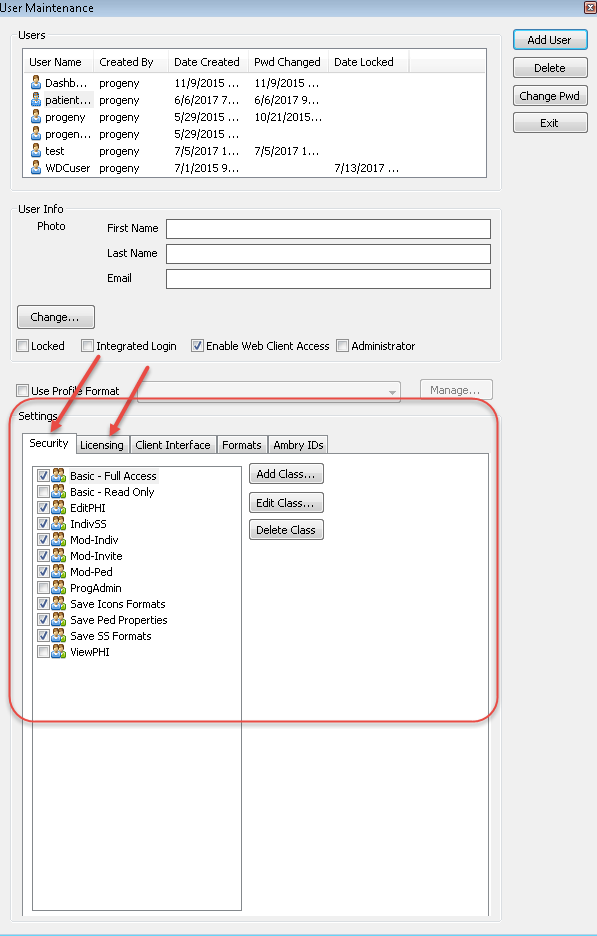
Task: Select the test user icon
Action: click(x=36, y=151)
